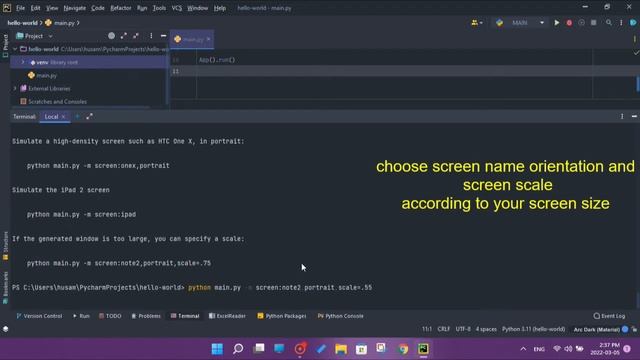The height and width of the screenshot is (360, 640).
Task: Open Chrome from Windows taskbar
Action: [403, 349]
